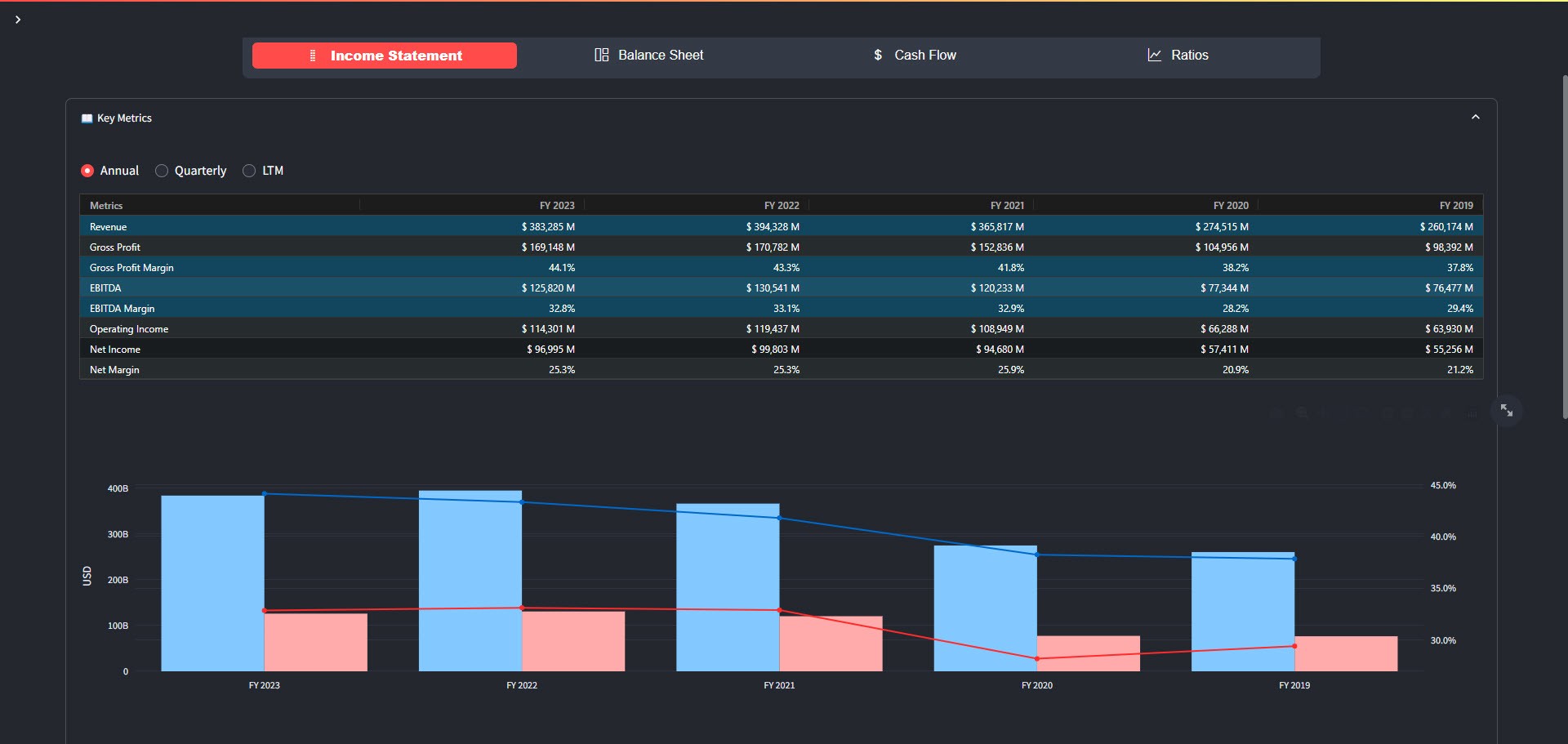Screen dimensions: 1568x744
Task: Expand the chart with the fullscreen arrows icon
Action: (x=1506, y=411)
